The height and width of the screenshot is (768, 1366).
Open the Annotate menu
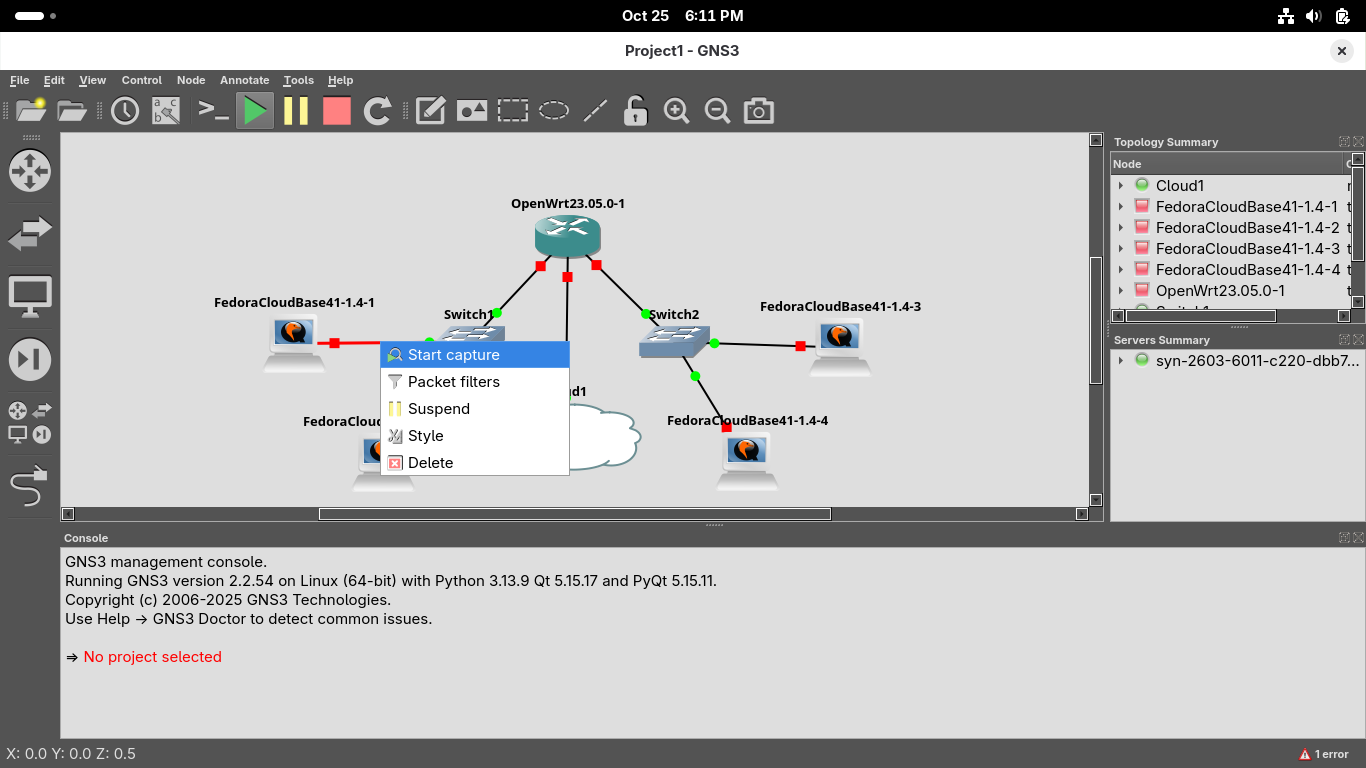pos(244,80)
